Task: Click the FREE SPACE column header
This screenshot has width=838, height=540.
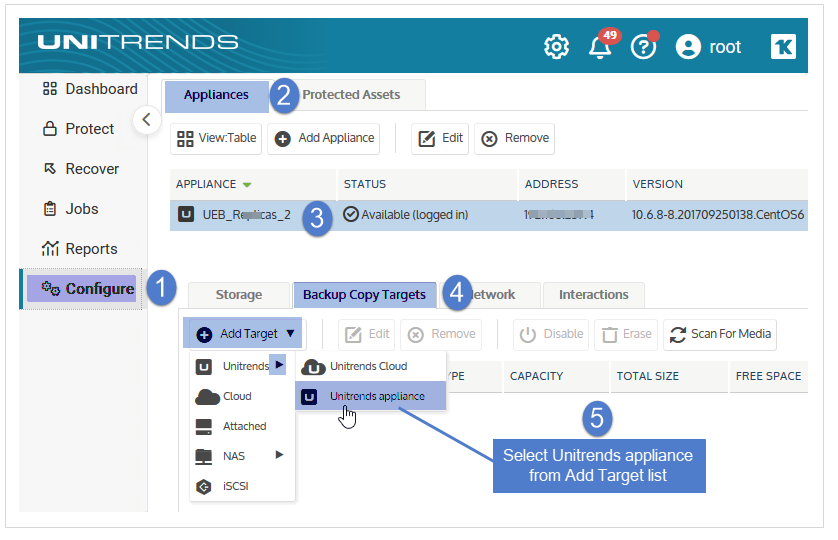Action: tap(768, 376)
